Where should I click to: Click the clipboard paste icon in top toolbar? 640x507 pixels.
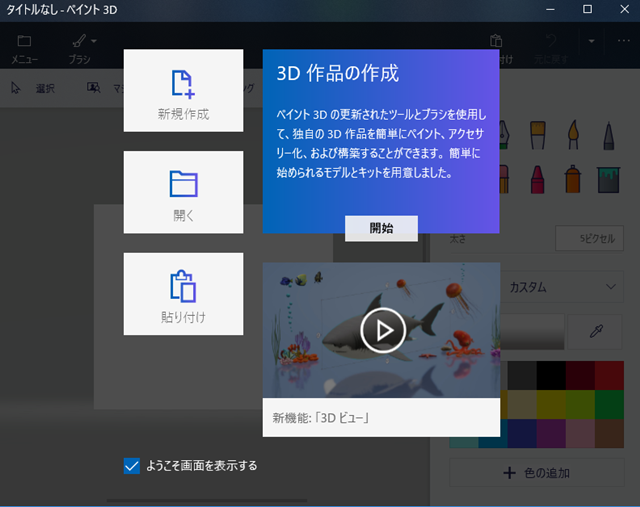496,41
